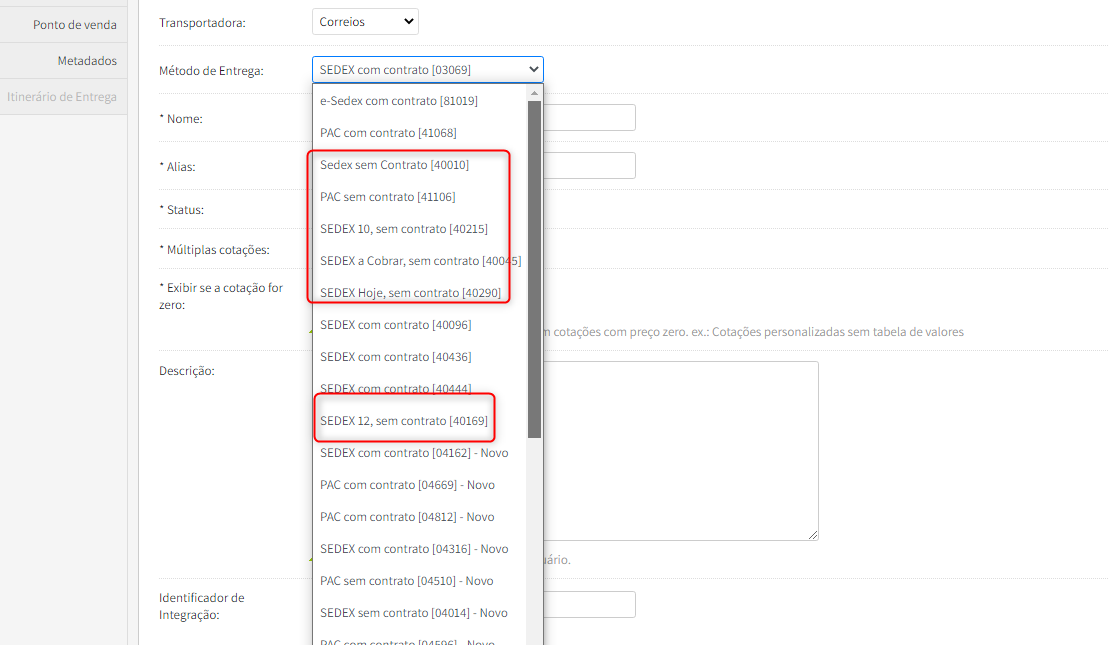
Task: Focus the Identificador de Integração field
Action: click(x=589, y=605)
